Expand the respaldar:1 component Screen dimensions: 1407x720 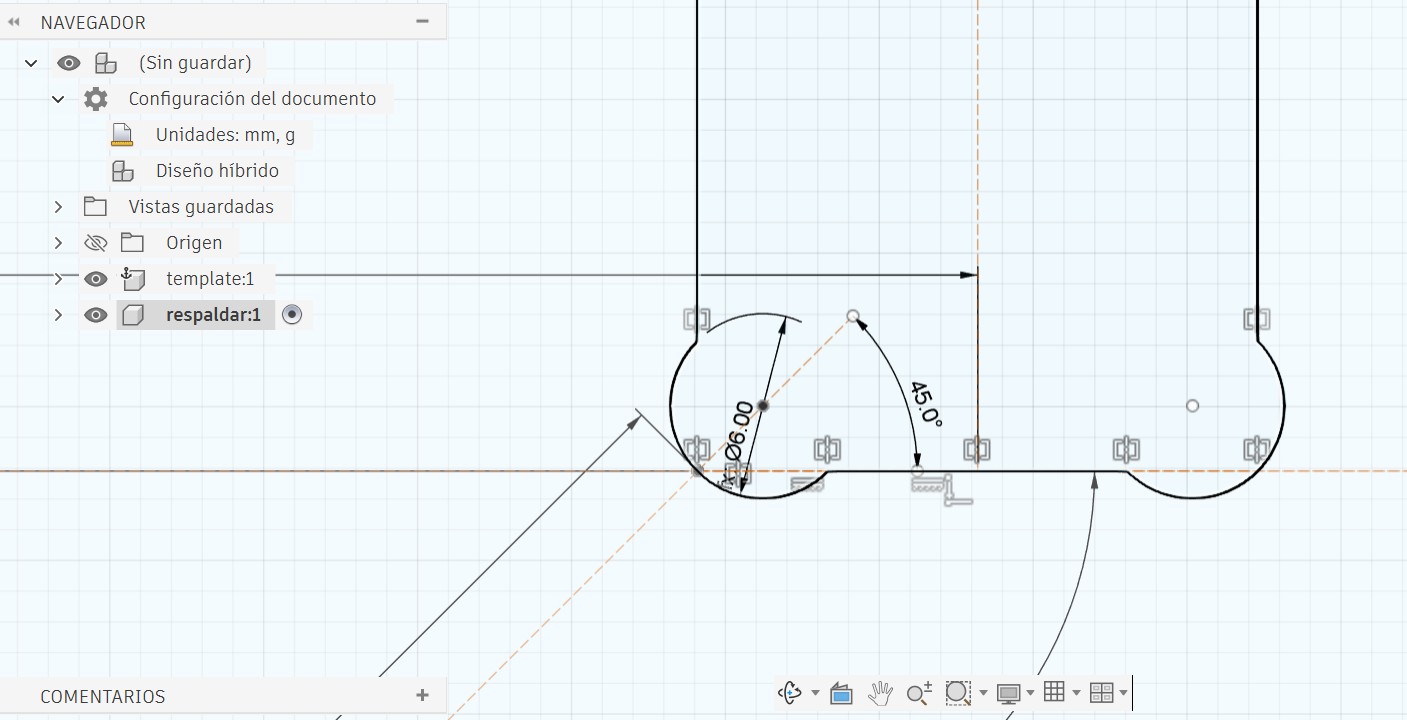click(x=58, y=315)
